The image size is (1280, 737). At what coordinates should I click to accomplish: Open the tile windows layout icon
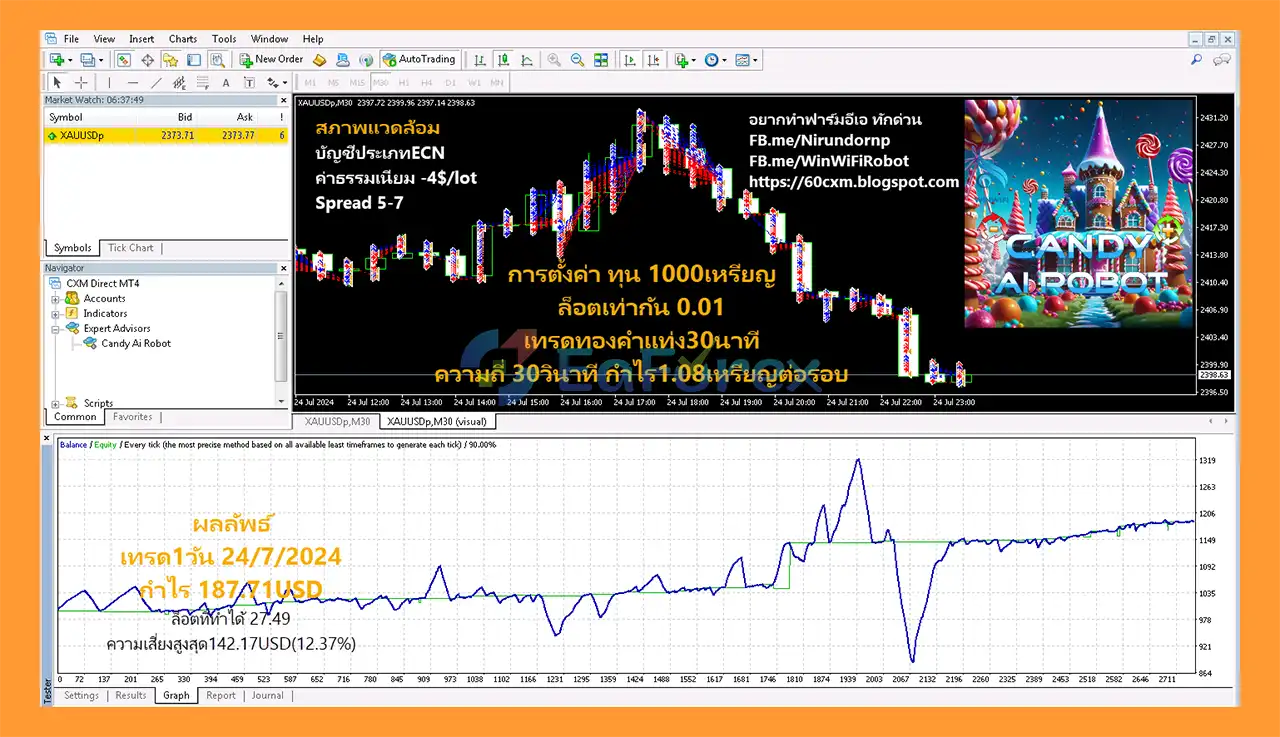(x=601, y=60)
